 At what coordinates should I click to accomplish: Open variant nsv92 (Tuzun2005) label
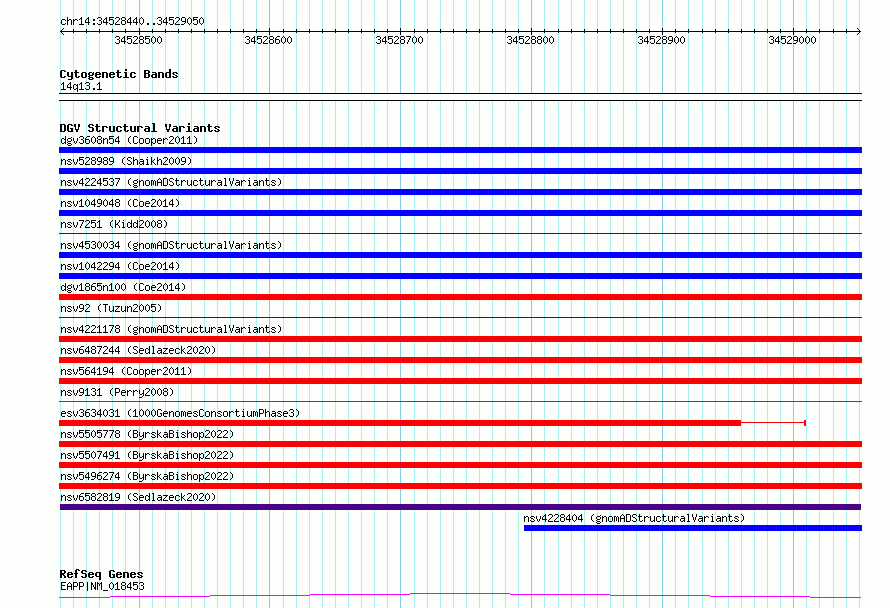coord(111,308)
